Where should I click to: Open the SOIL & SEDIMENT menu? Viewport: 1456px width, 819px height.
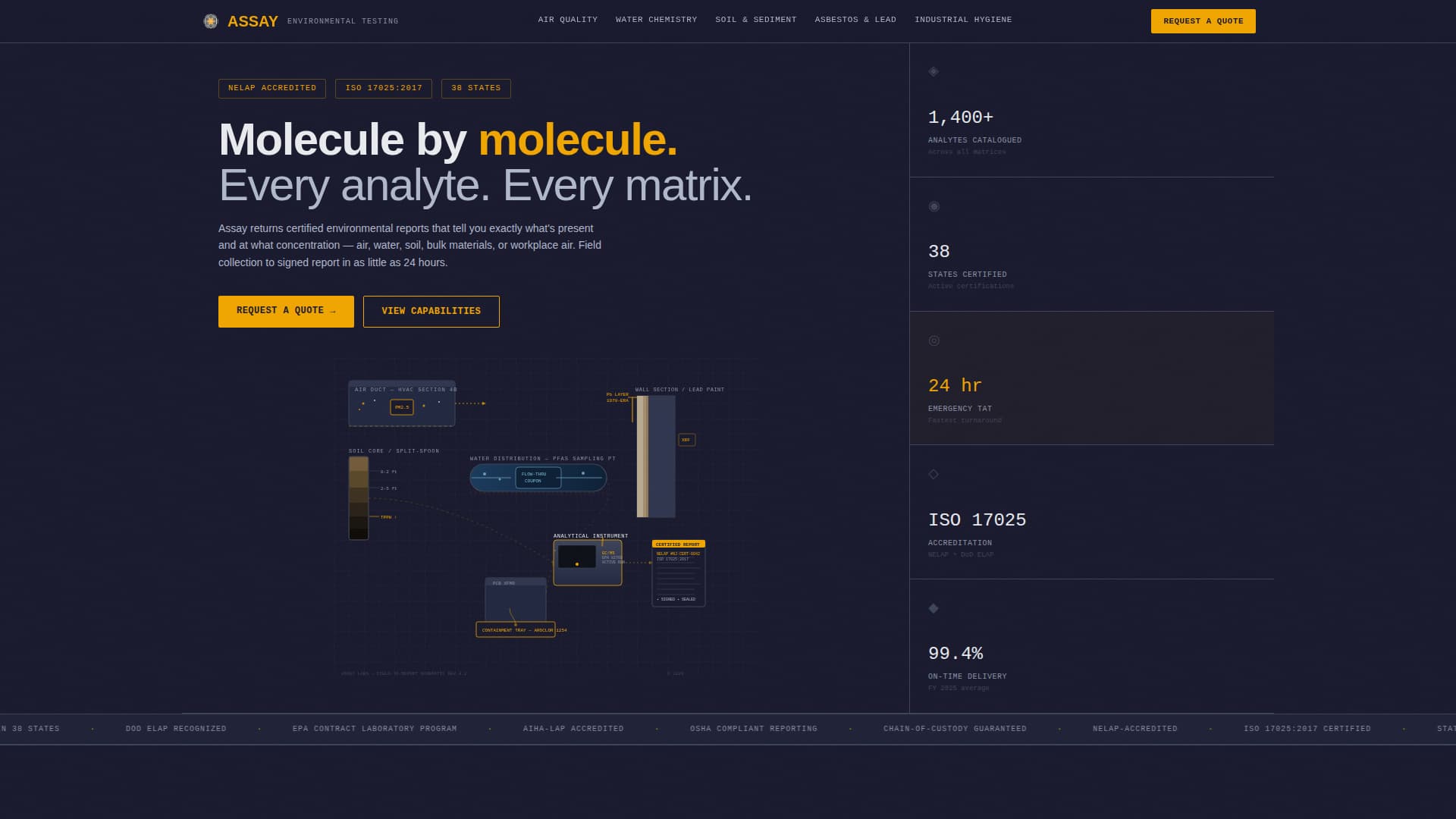[x=756, y=20]
